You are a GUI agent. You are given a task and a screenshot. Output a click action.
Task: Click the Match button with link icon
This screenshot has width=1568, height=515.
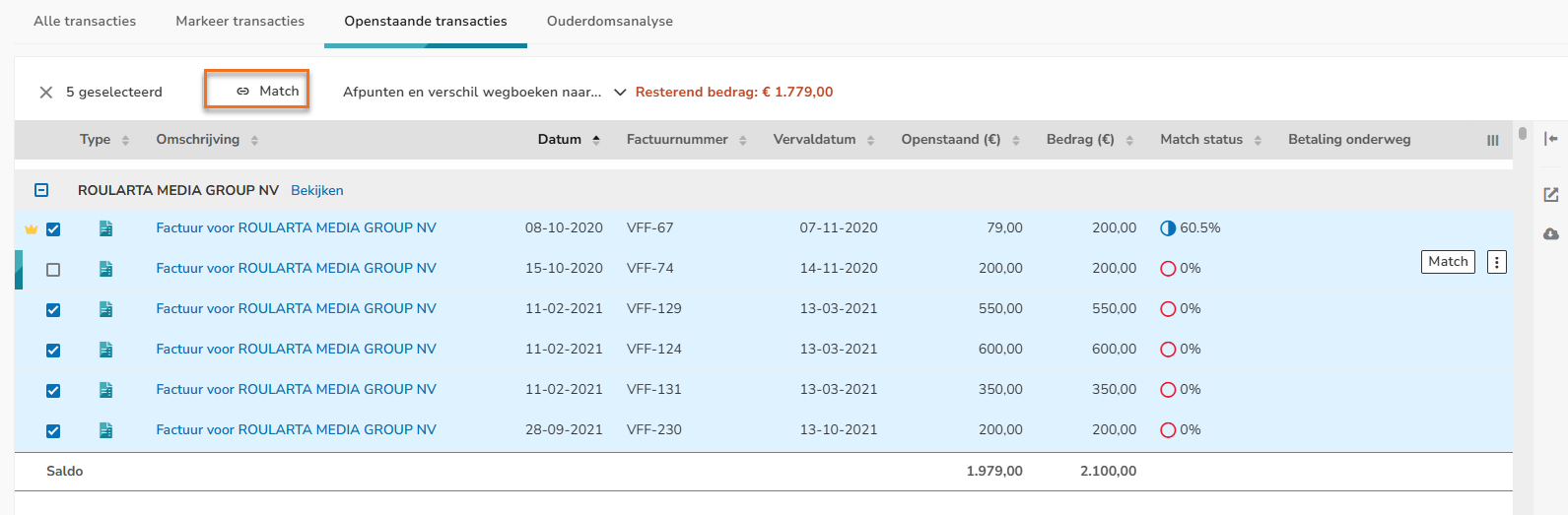[x=257, y=91]
